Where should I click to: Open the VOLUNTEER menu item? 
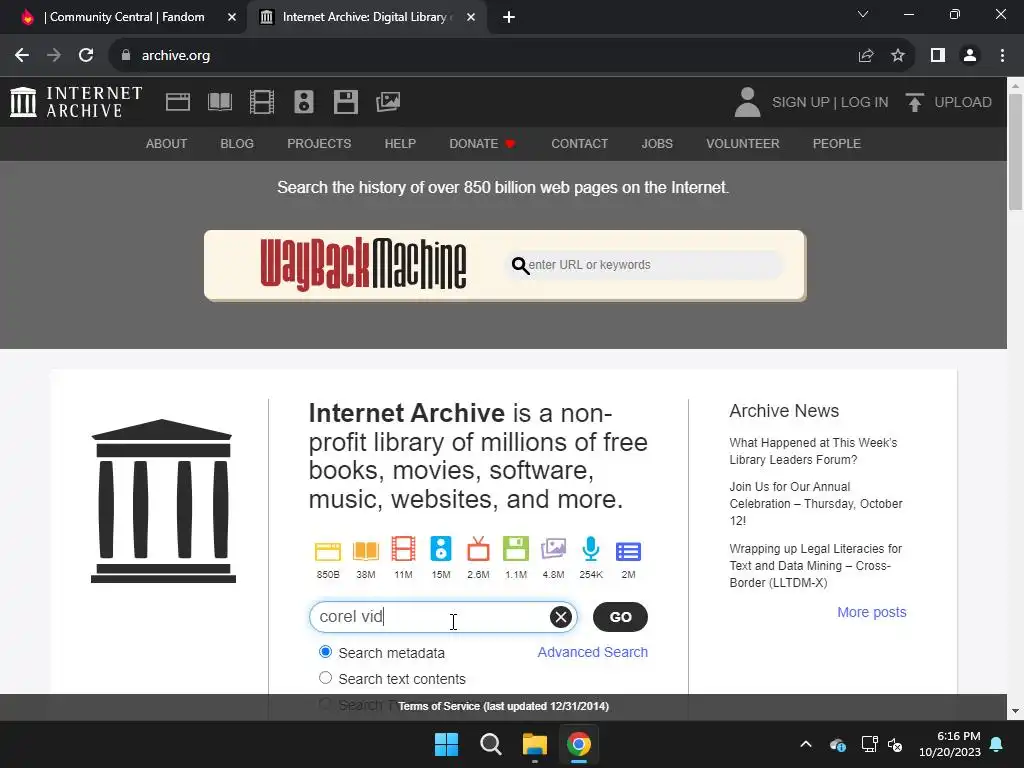743,144
